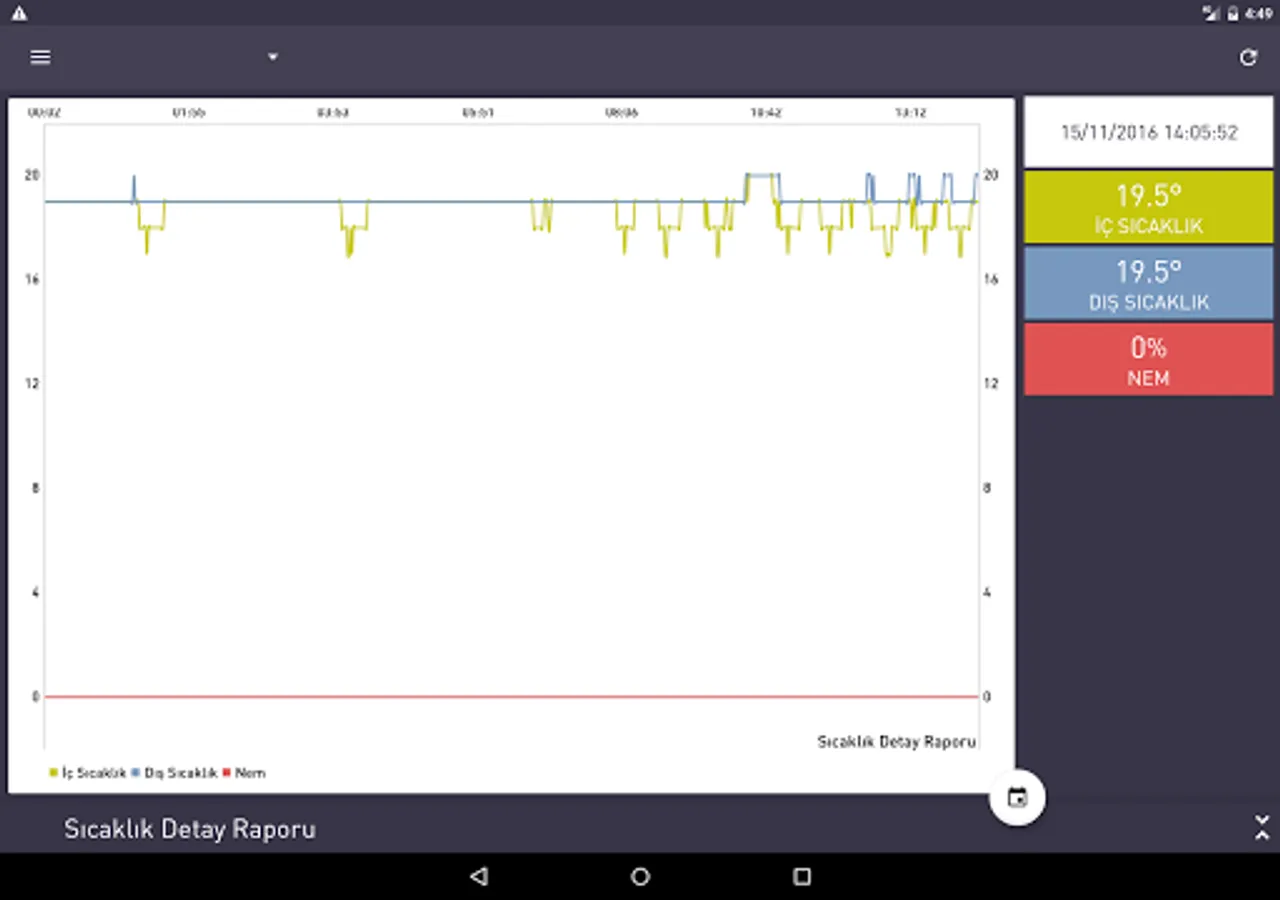Select the İÇ SICAKLIK 19.5° card
Image resolution: width=1280 pixels, height=900 pixels.
click(x=1148, y=207)
